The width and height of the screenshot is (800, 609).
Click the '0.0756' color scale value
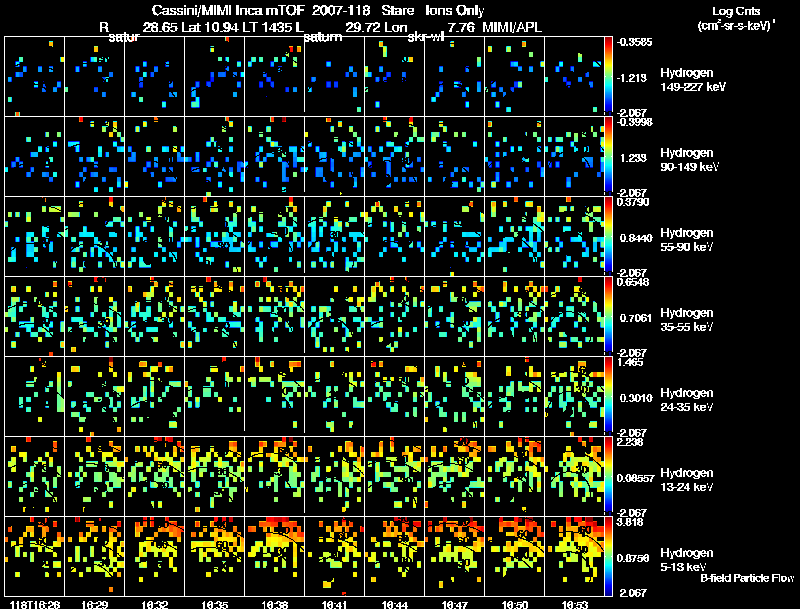[x=633, y=558]
